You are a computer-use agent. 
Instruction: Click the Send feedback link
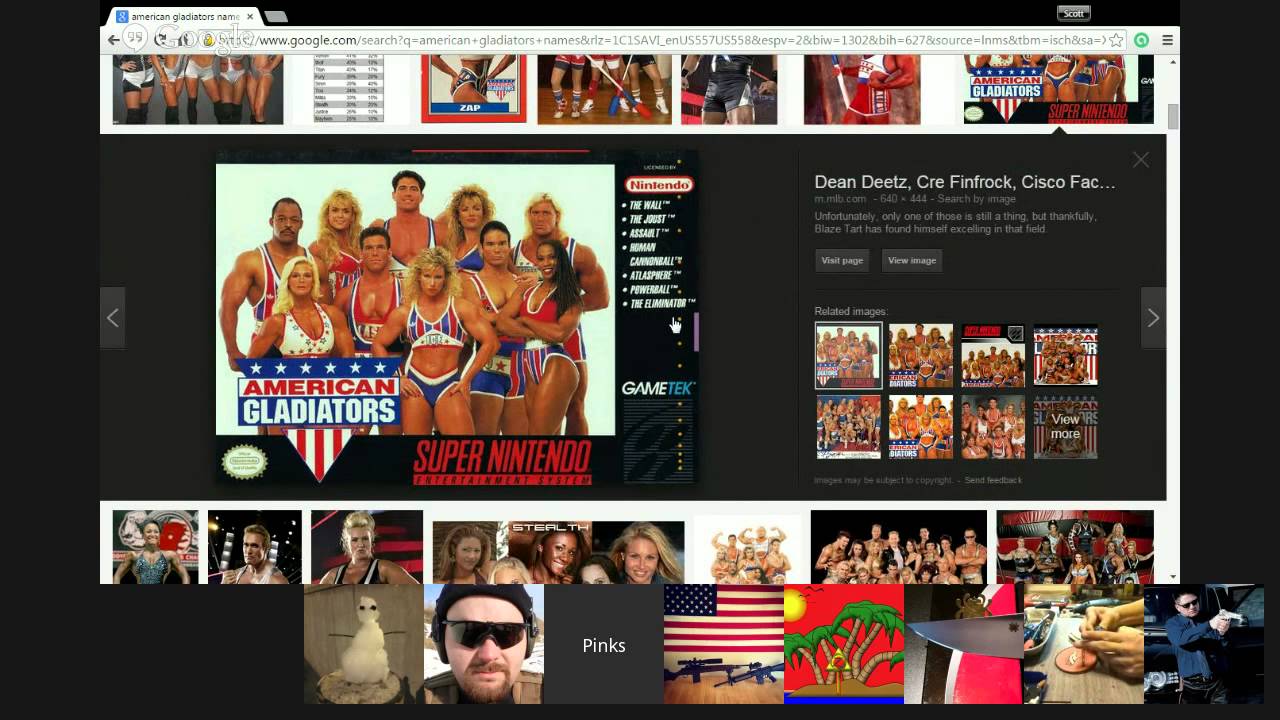pos(993,480)
